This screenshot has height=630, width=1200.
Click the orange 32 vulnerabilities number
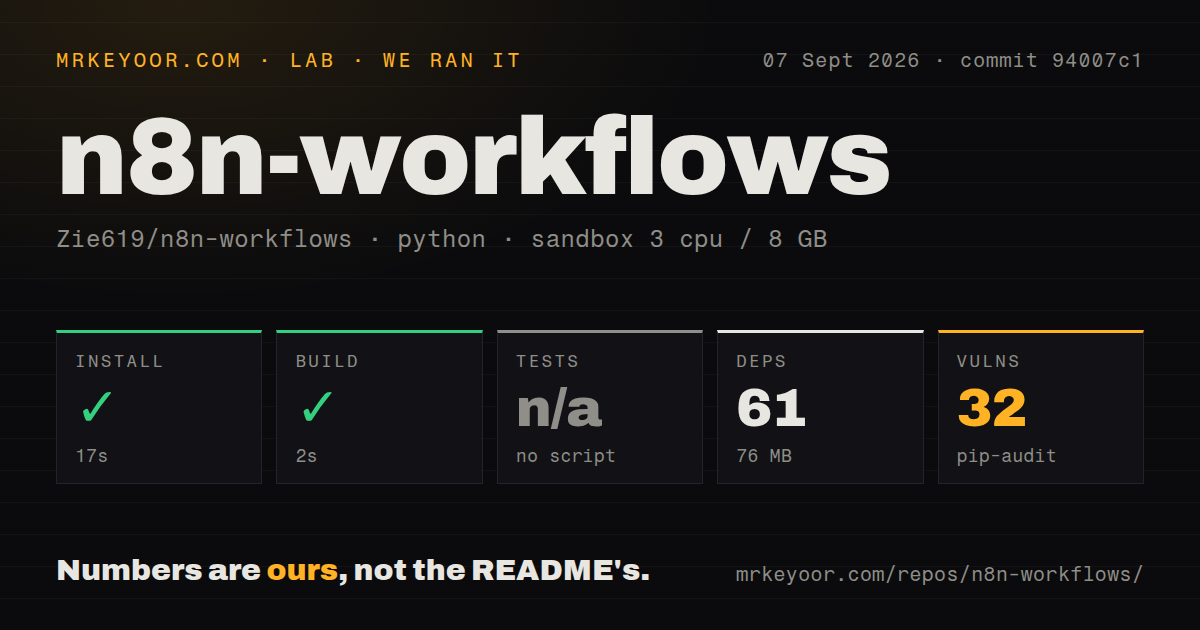click(x=992, y=408)
